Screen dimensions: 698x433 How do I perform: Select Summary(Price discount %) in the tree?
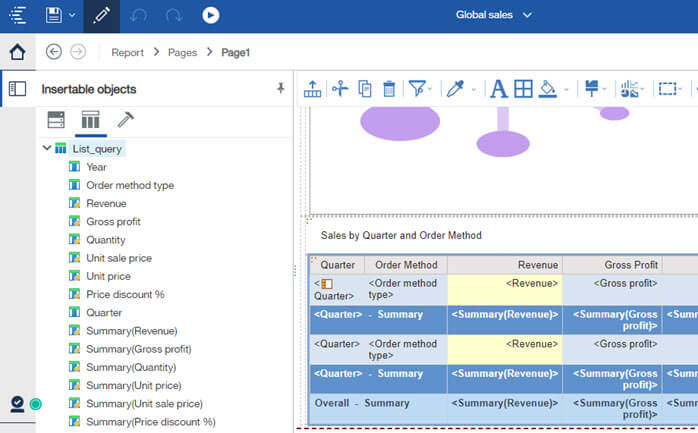[x=150, y=422]
